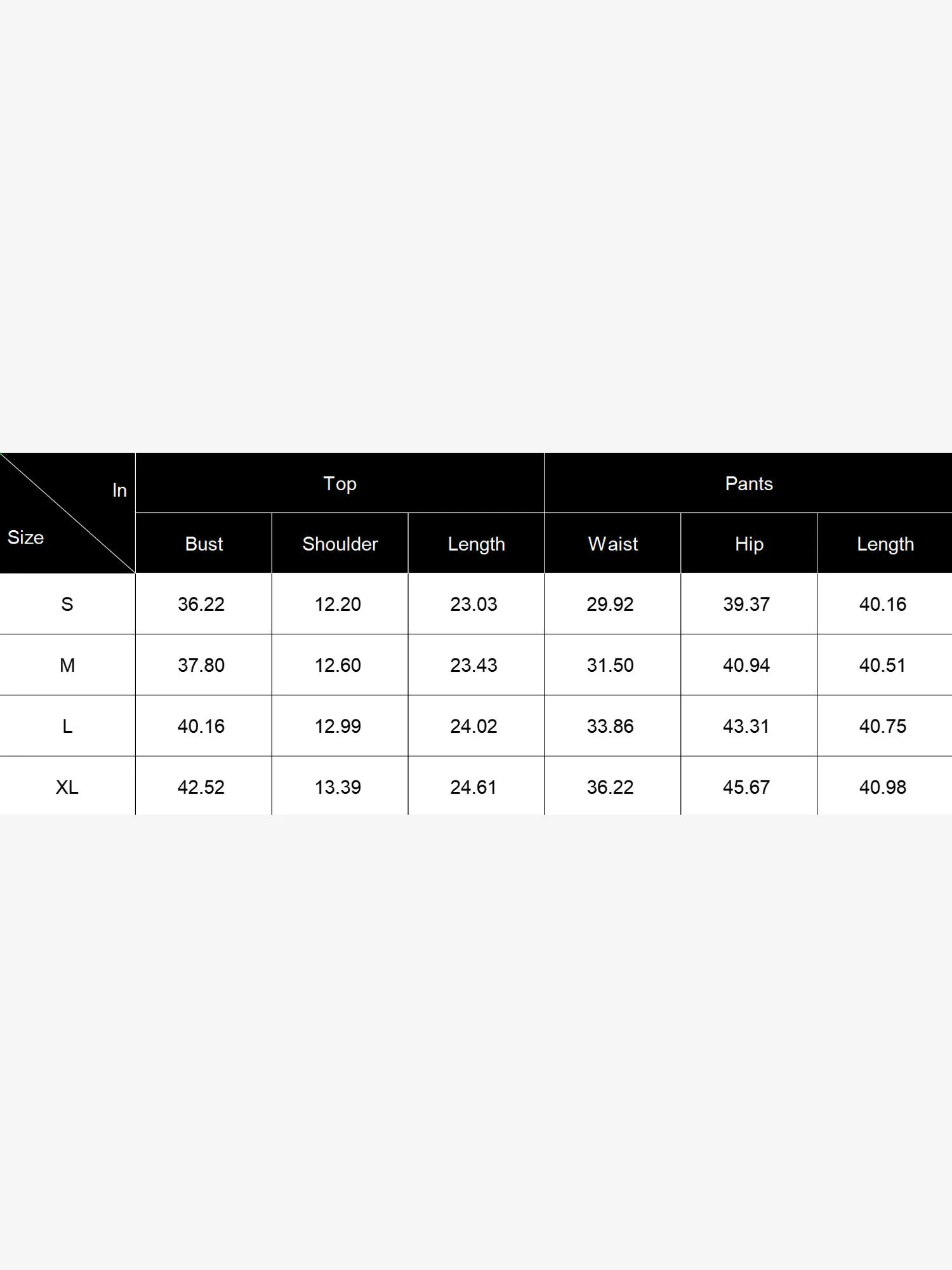Click the Waist column header
Image resolution: width=952 pixels, height=1270 pixels.
pos(612,544)
